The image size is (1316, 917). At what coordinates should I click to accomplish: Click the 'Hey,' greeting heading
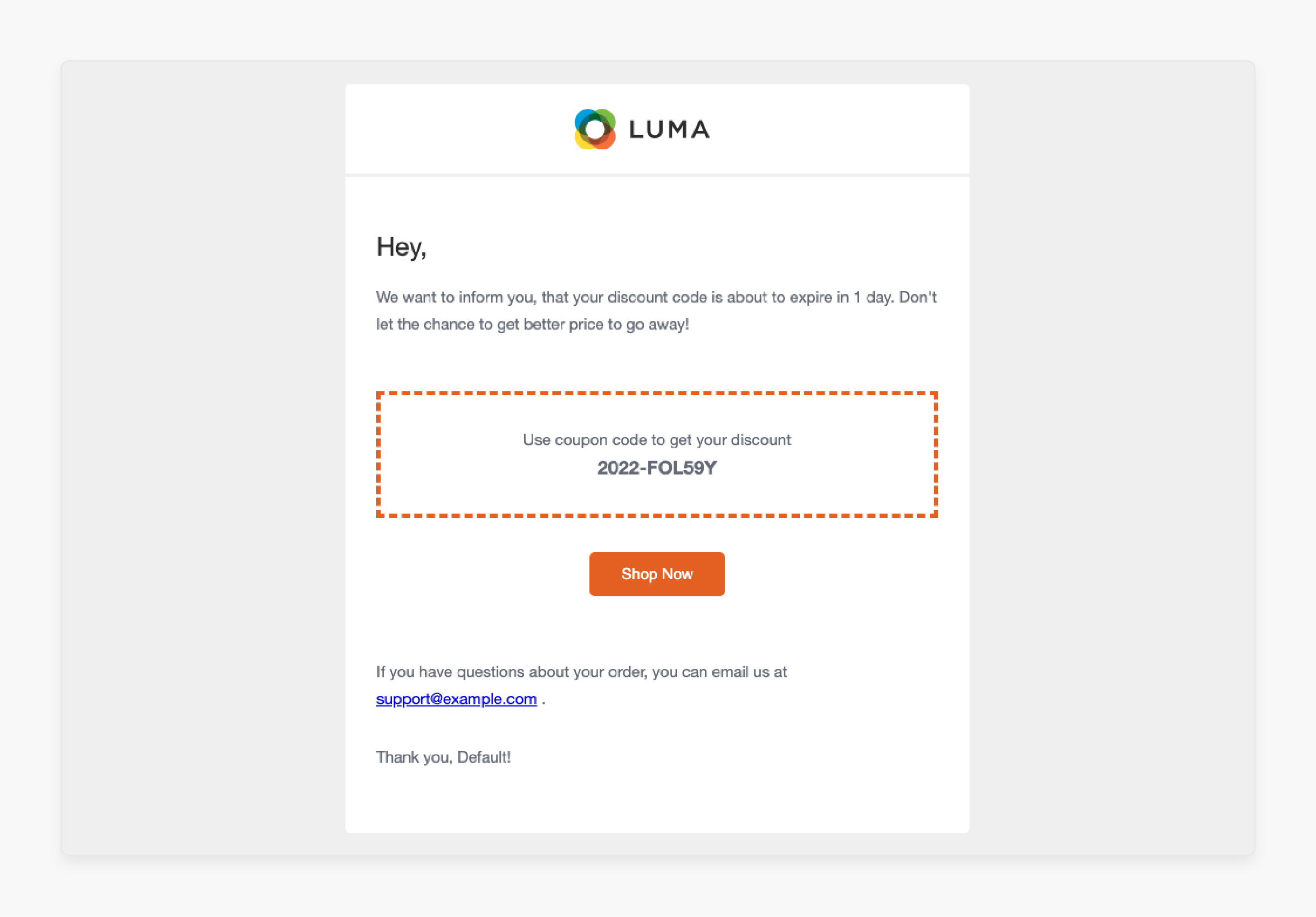[x=401, y=247]
